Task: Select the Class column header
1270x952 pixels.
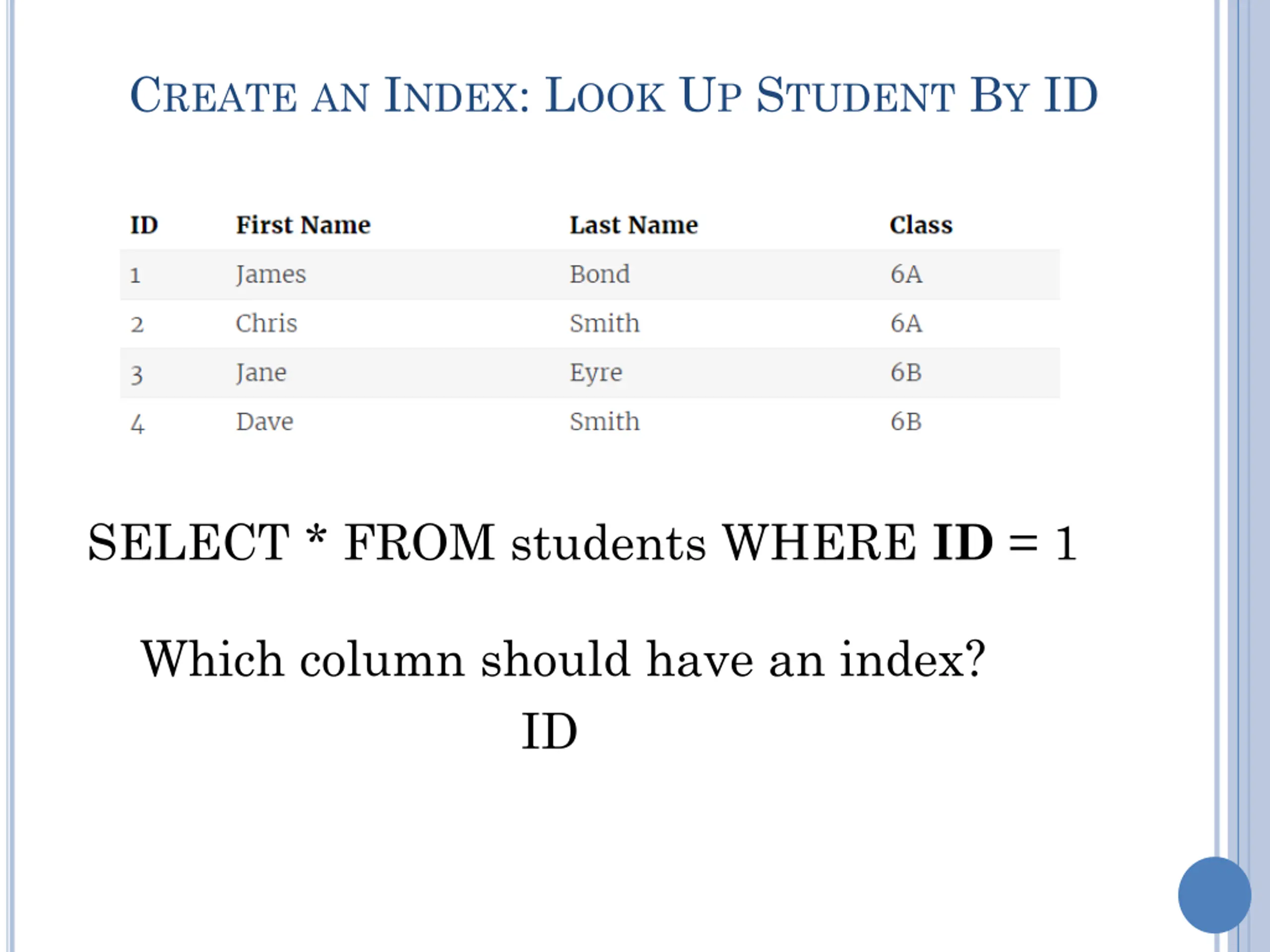Action: [x=920, y=225]
